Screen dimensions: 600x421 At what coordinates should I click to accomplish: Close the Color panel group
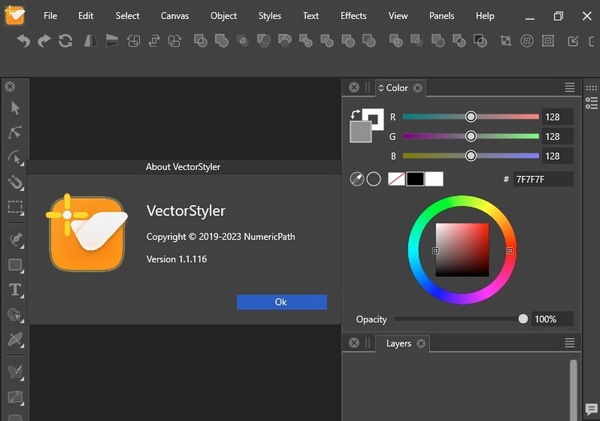[354, 88]
